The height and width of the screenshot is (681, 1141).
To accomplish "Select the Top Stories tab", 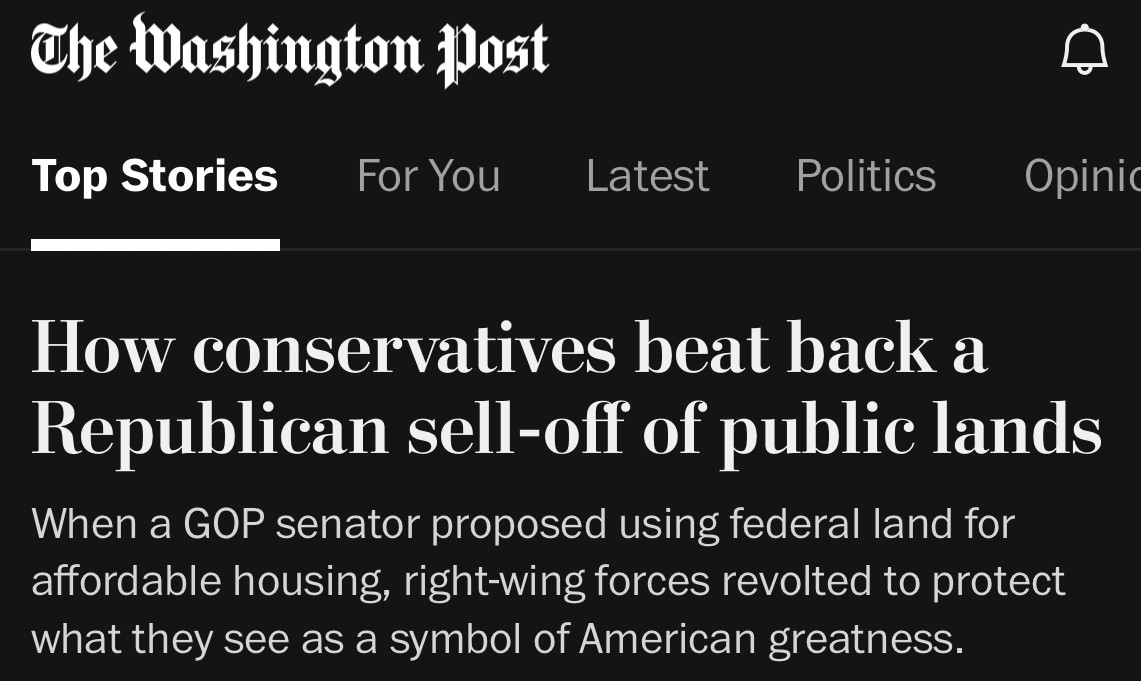I will 155,176.
